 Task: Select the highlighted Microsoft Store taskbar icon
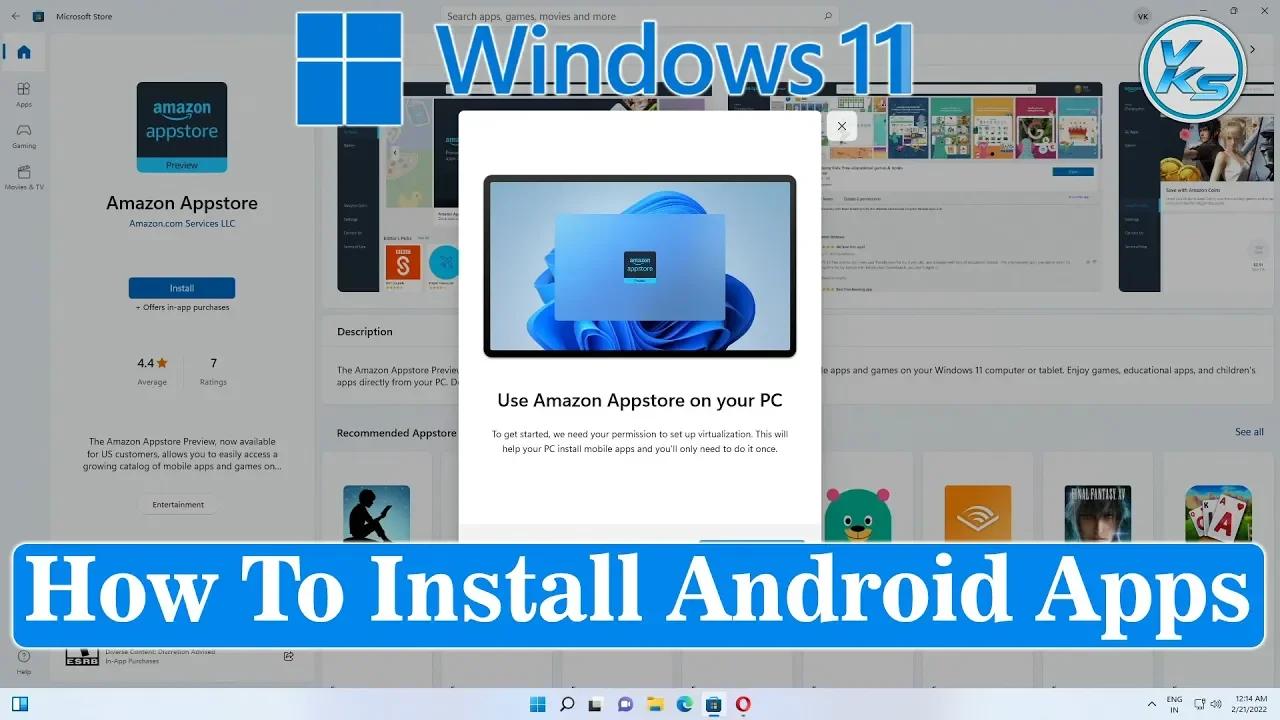(x=713, y=705)
